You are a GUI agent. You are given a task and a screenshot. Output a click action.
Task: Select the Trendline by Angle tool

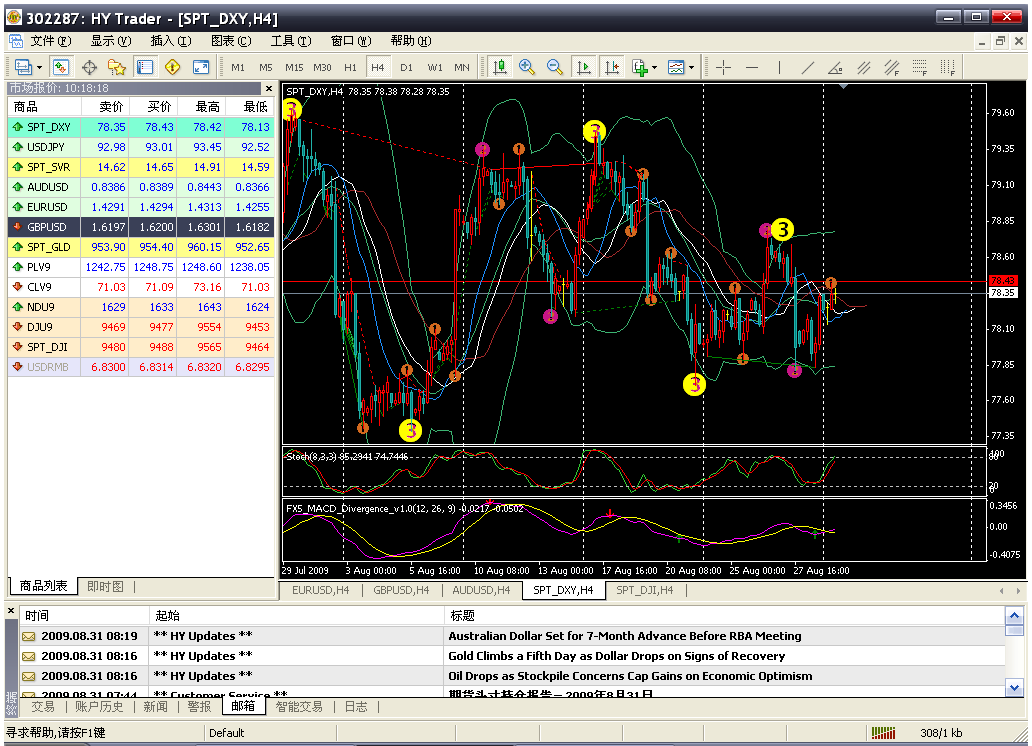pos(835,67)
